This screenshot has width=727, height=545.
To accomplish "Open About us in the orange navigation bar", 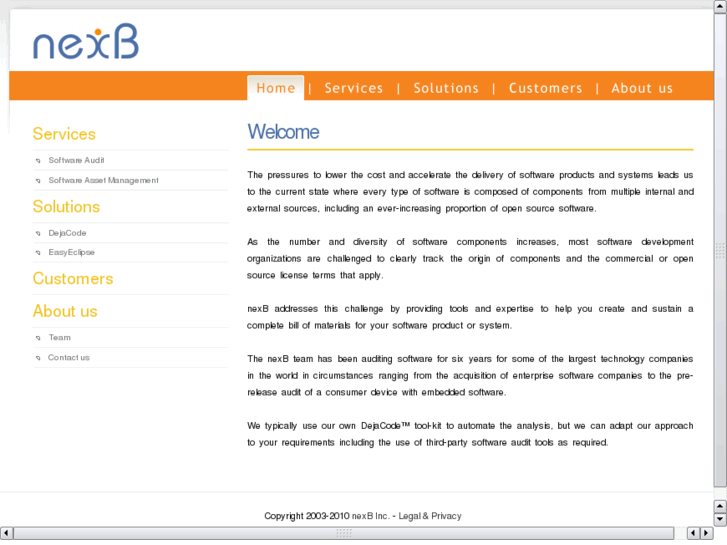I will click(642, 88).
